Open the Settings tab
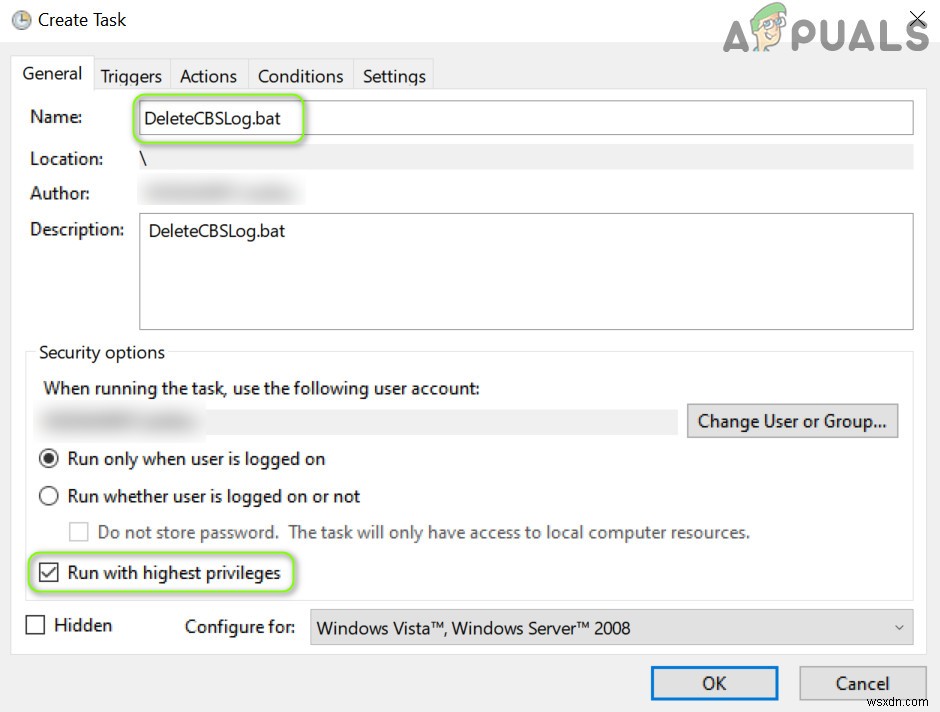 pos(394,76)
